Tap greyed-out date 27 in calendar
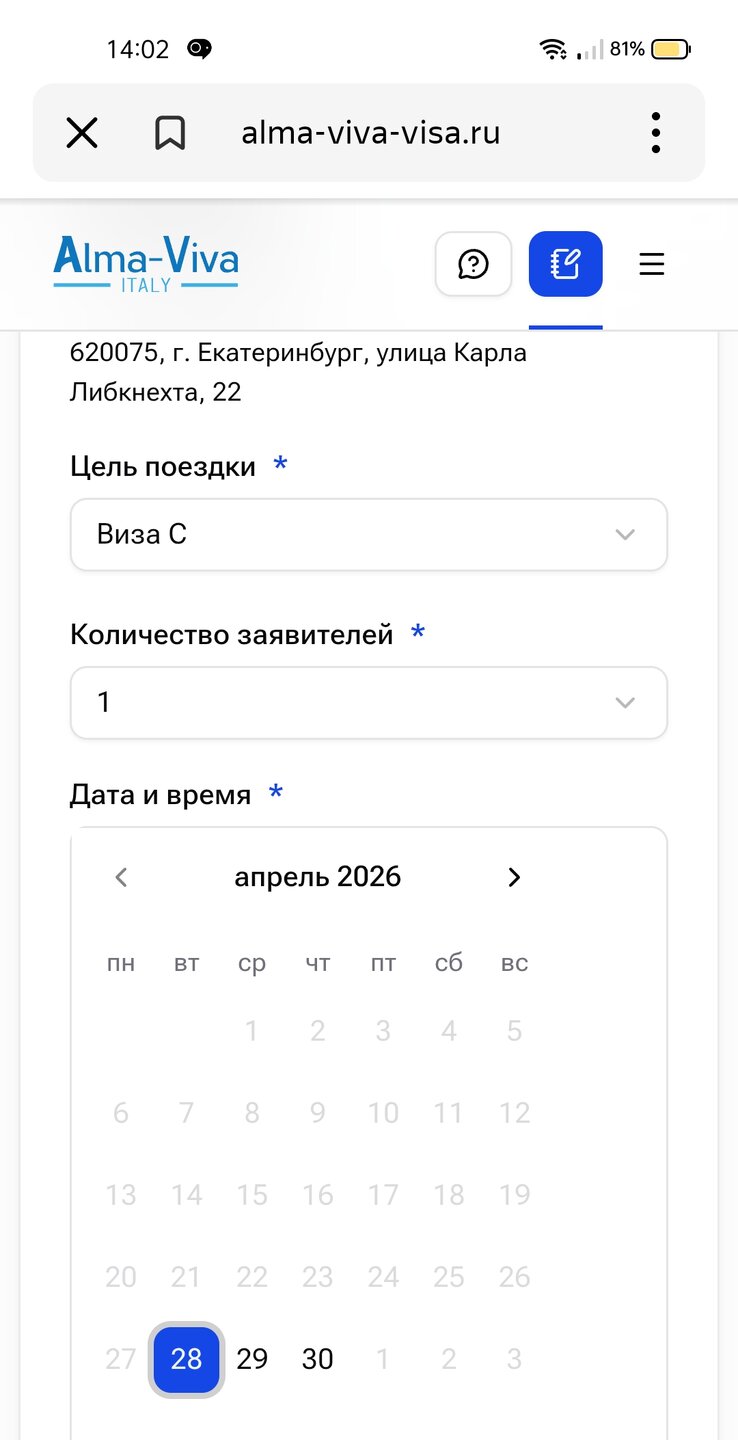Image resolution: width=738 pixels, height=1440 pixels. (x=121, y=1359)
